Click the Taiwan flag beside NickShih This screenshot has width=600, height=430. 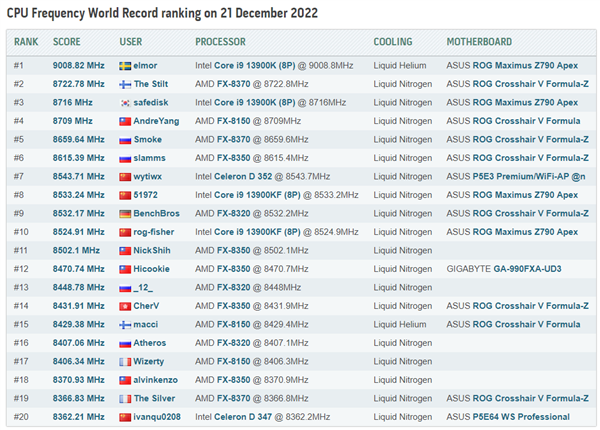[125, 251]
